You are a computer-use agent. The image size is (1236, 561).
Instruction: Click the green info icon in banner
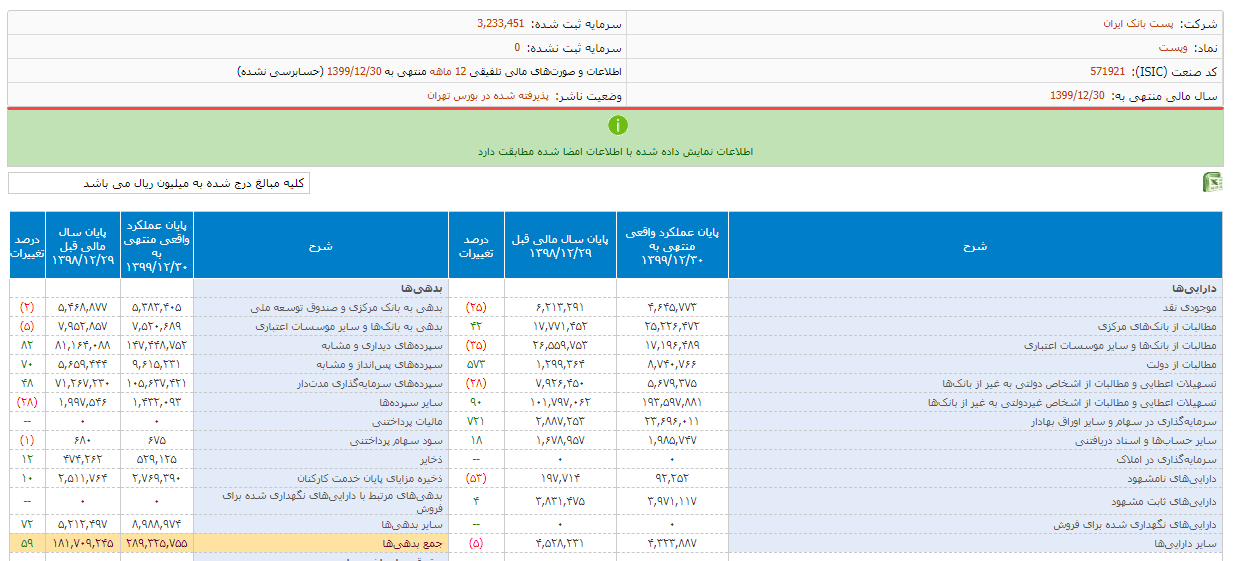[618, 125]
